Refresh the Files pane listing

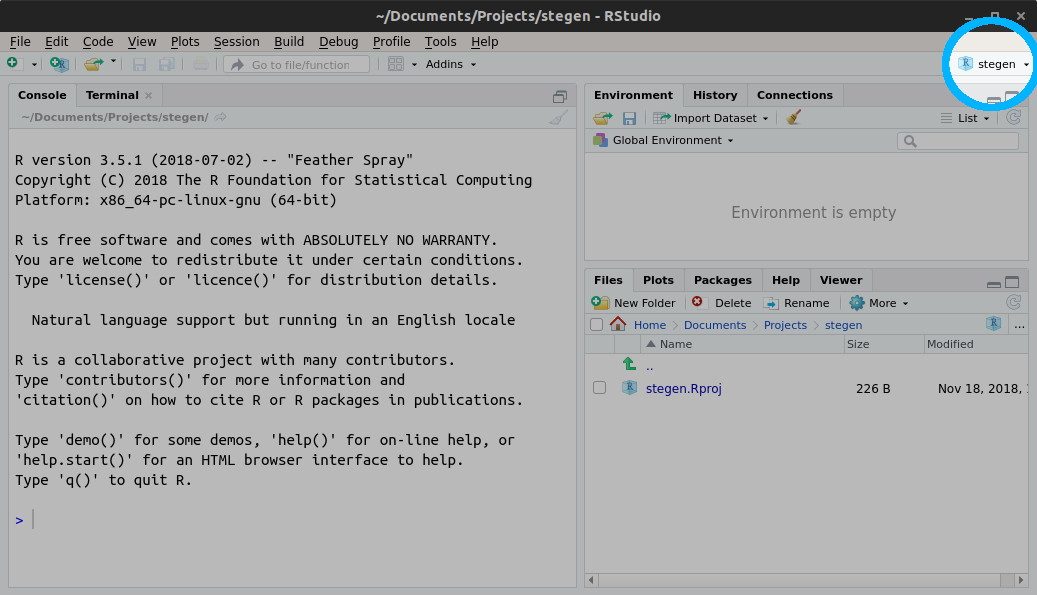(x=1013, y=303)
